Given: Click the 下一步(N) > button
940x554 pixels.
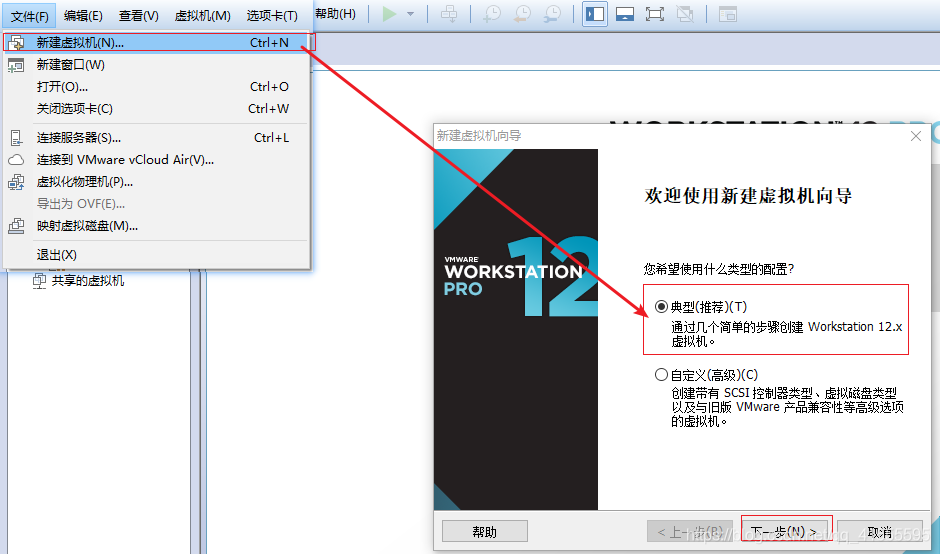Looking at the screenshot, I should 787,531.
